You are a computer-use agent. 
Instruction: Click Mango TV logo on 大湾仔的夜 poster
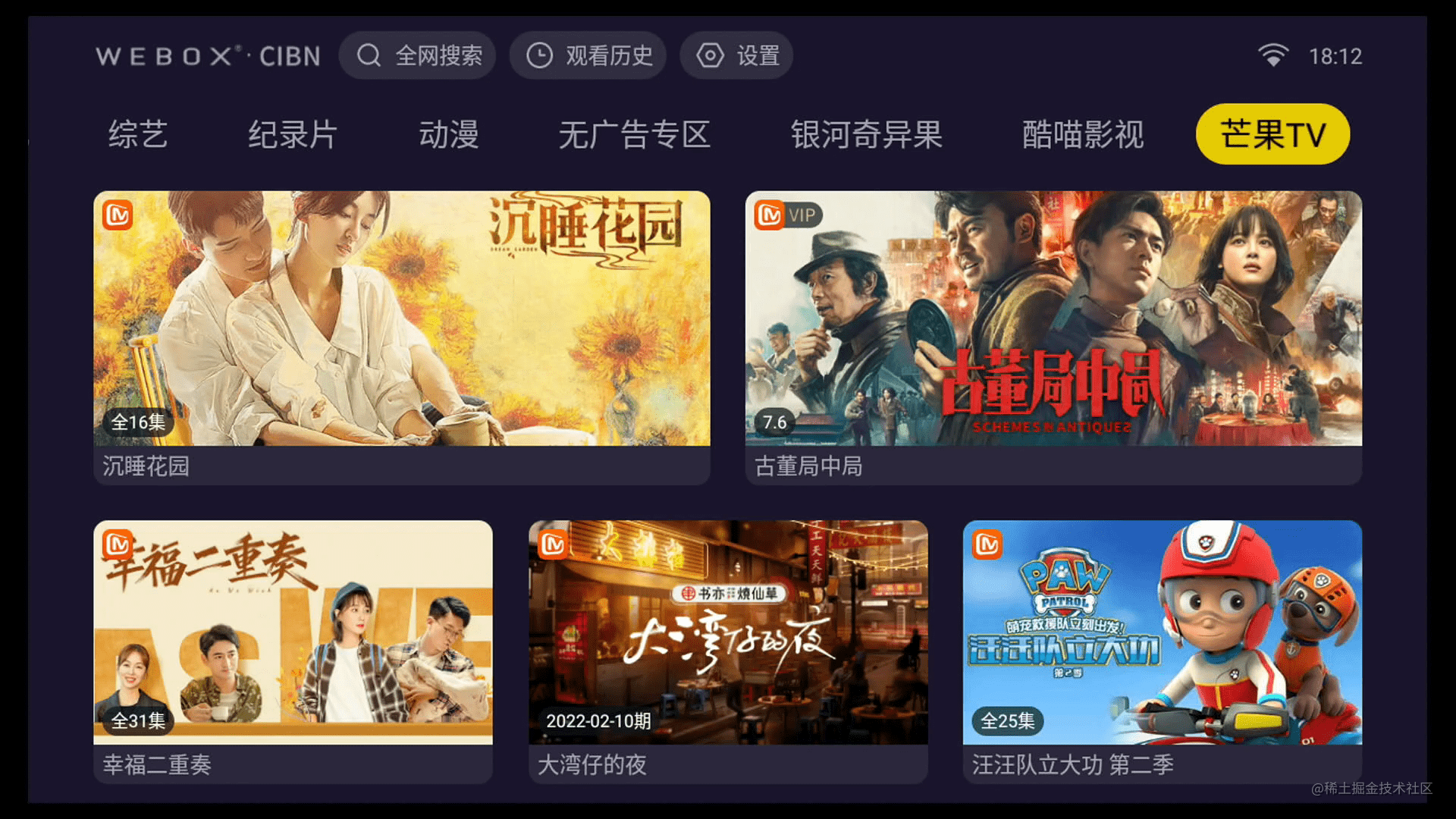click(553, 544)
